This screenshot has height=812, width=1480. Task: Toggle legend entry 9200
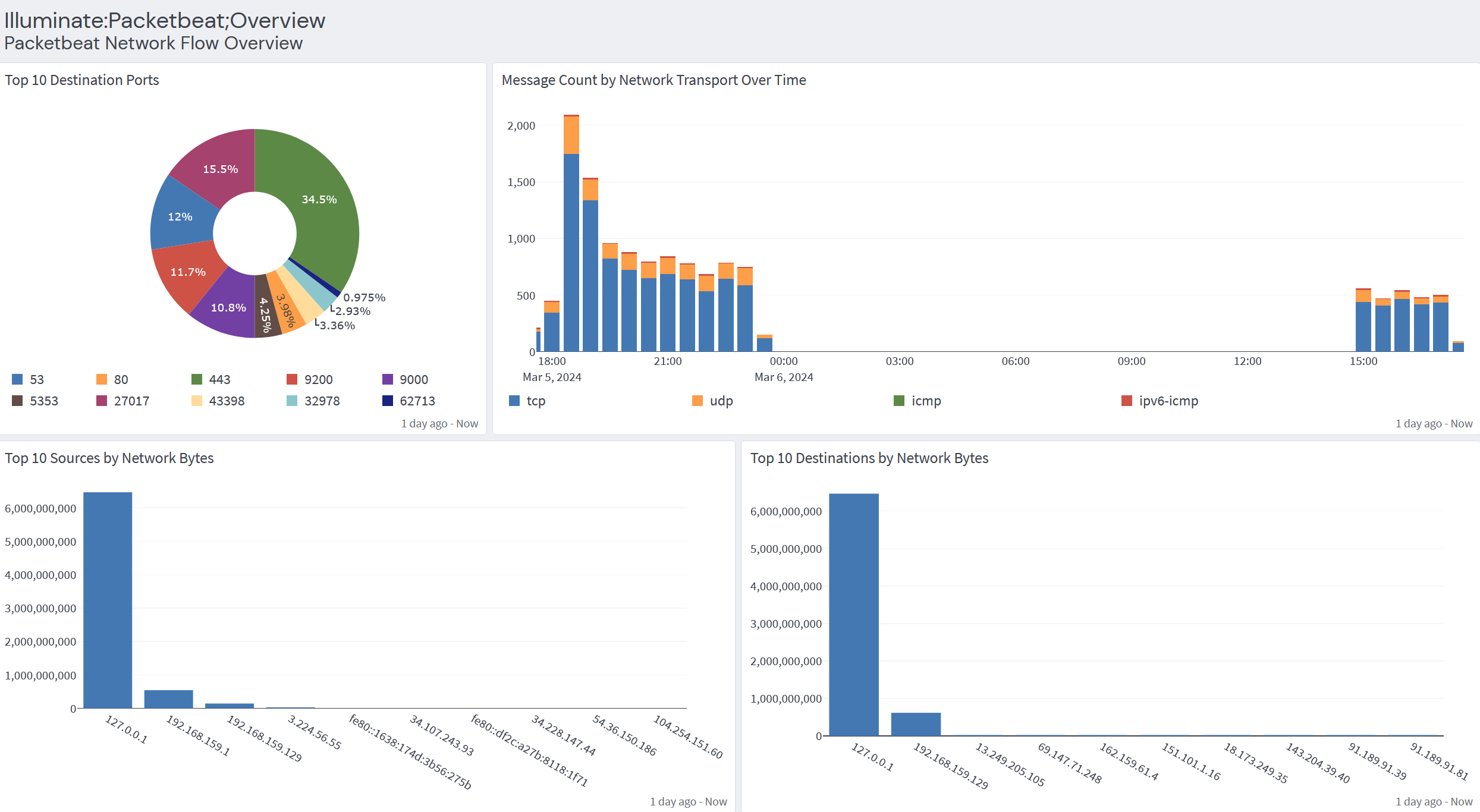click(x=310, y=379)
